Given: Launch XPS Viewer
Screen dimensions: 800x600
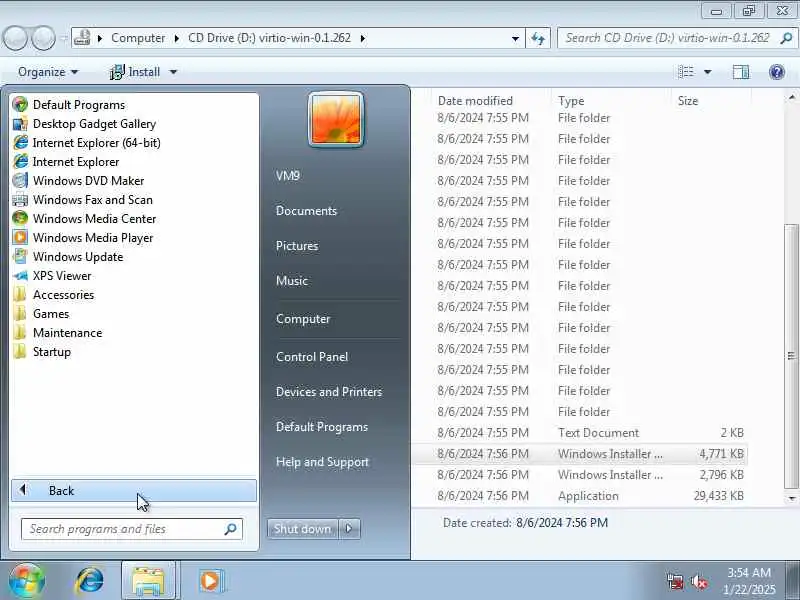Looking at the screenshot, I should point(62,276).
